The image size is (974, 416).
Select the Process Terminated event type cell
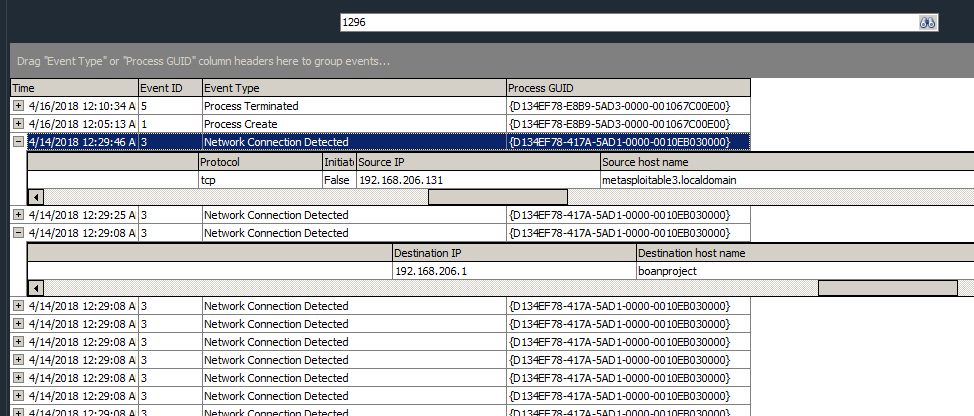coord(355,106)
